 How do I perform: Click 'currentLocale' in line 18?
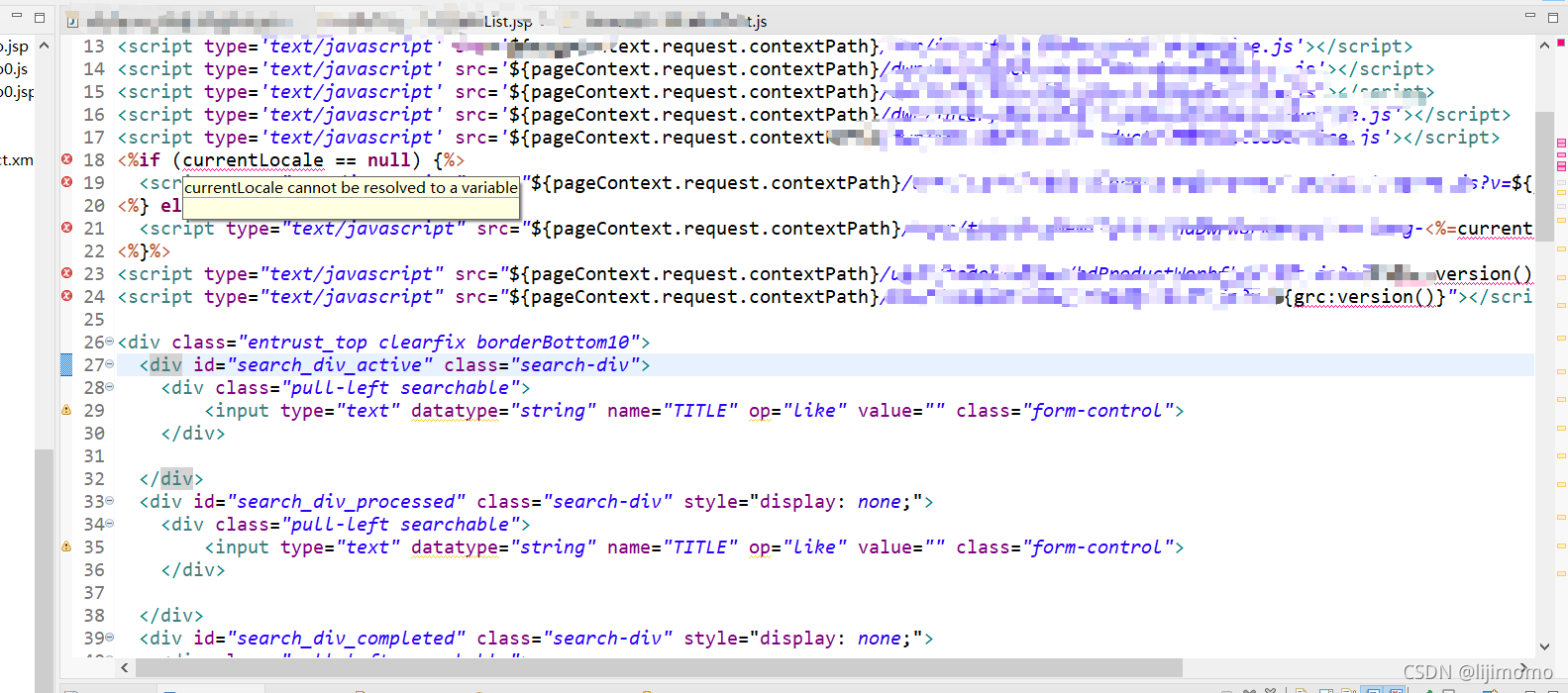point(253,159)
